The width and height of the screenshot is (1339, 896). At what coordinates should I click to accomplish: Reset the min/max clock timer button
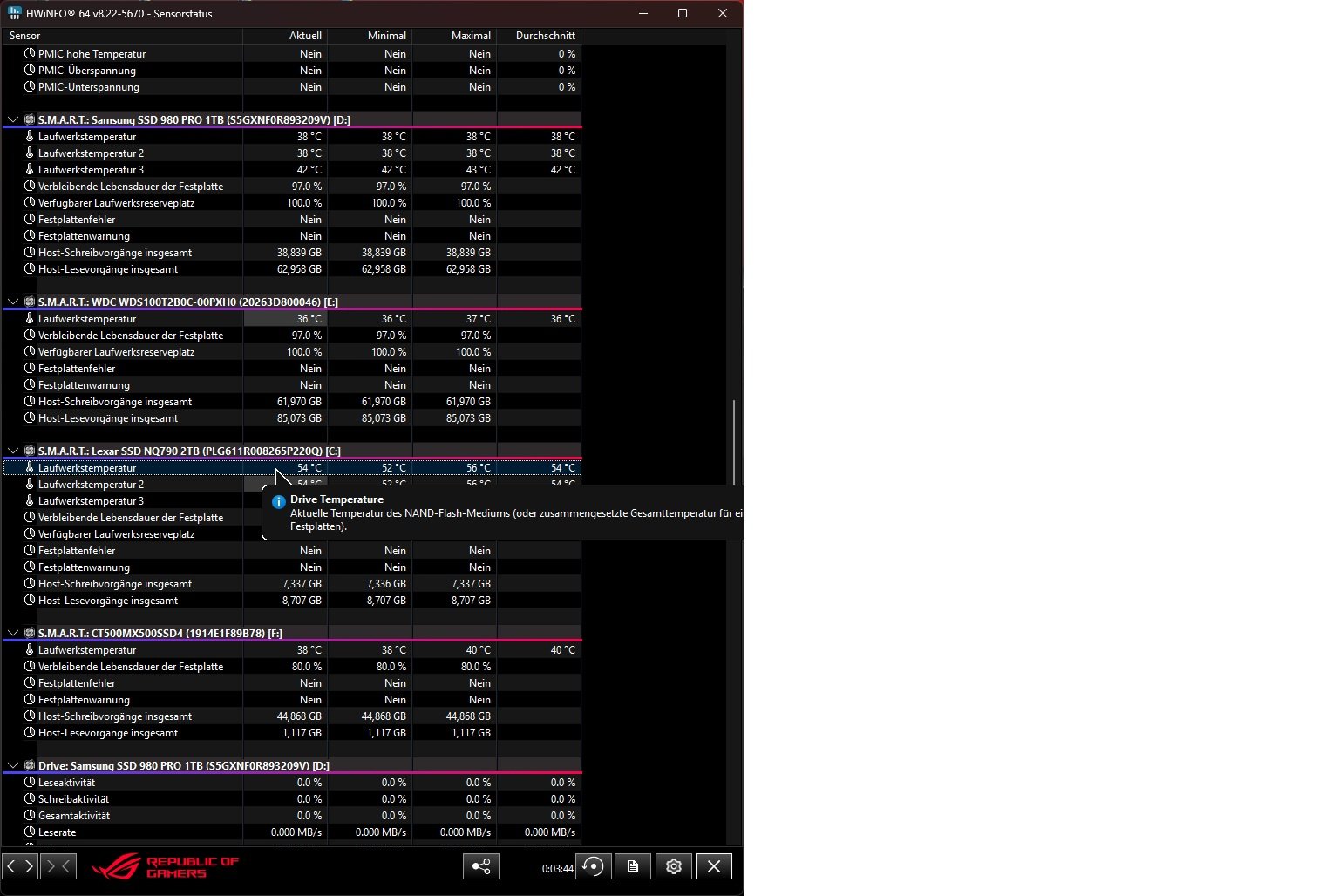coord(594,866)
